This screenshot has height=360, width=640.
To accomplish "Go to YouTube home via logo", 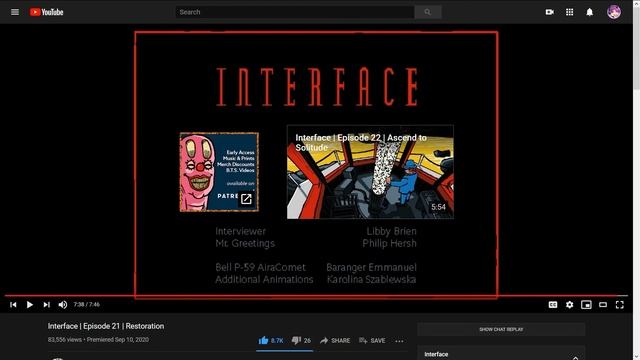I will (x=47, y=12).
